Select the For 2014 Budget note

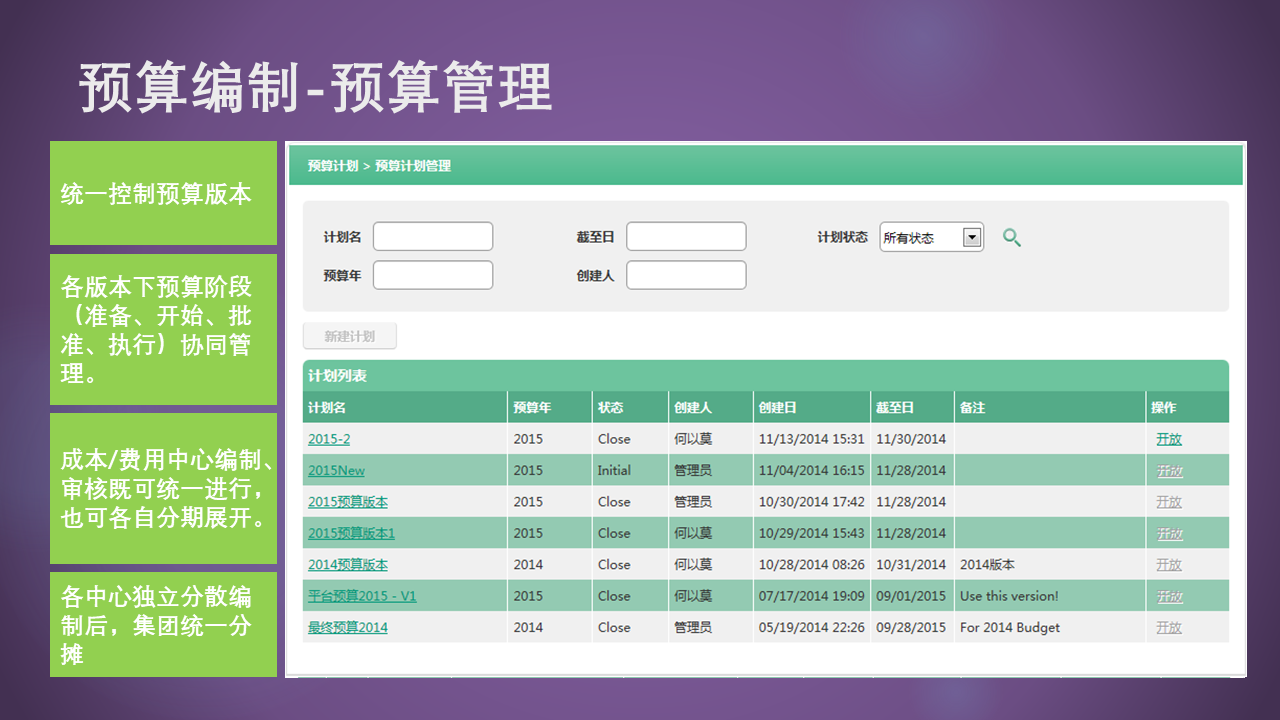tap(1010, 628)
